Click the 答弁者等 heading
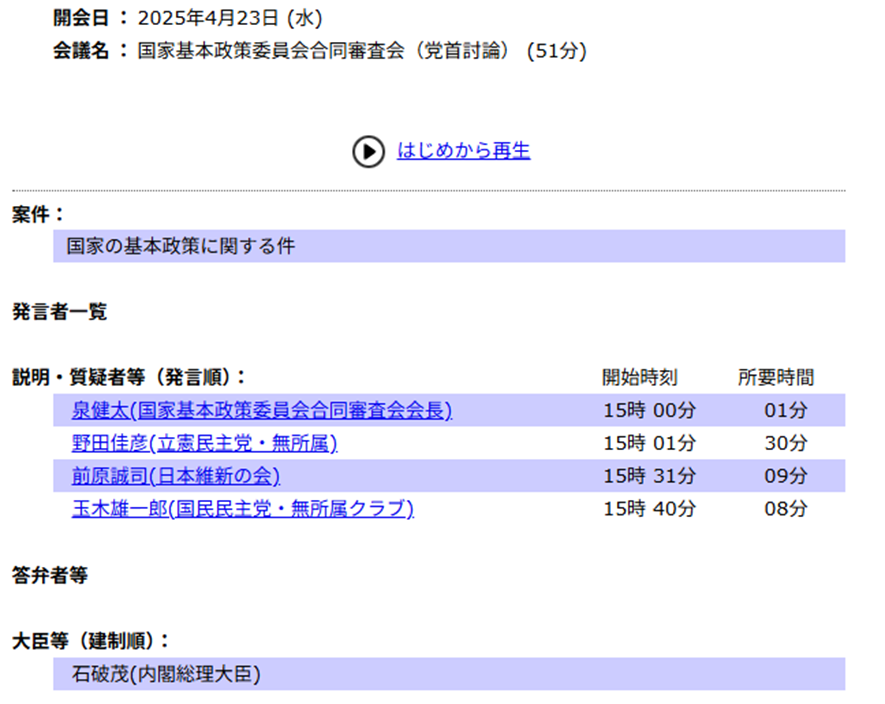Image resolution: width=885 pixels, height=704 pixels. (50, 575)
